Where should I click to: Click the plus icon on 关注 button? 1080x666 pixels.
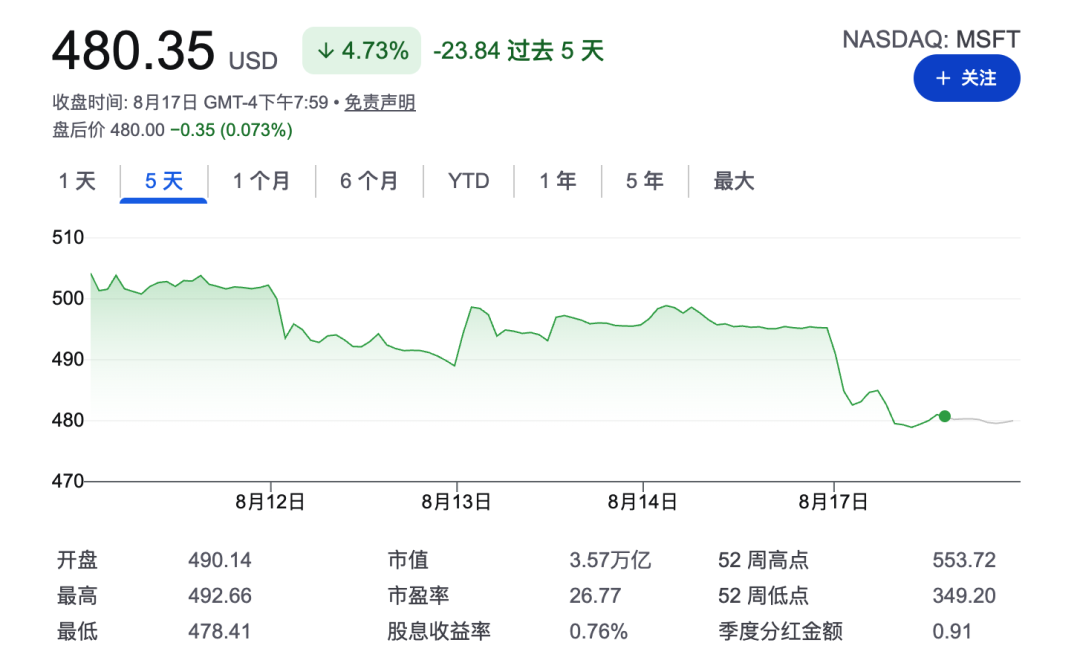(943, 79)
